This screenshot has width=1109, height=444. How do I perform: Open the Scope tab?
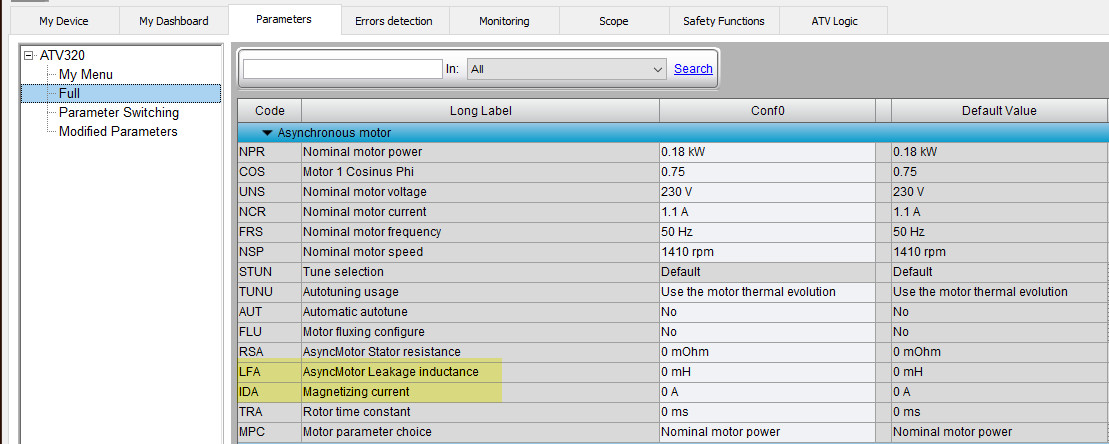(614, 21)
